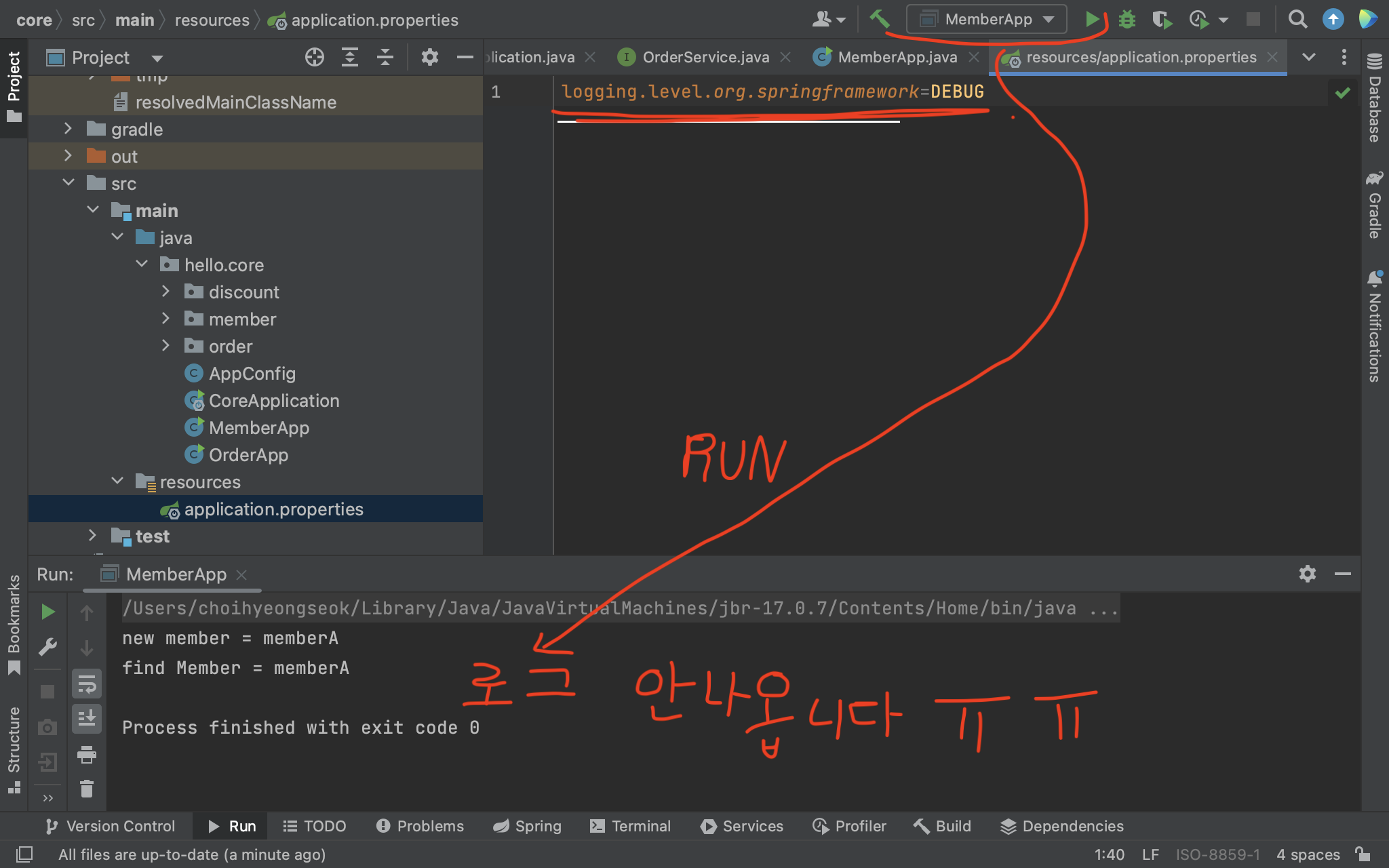
Task: Open the Database tool window
Action: point(1375,98)
